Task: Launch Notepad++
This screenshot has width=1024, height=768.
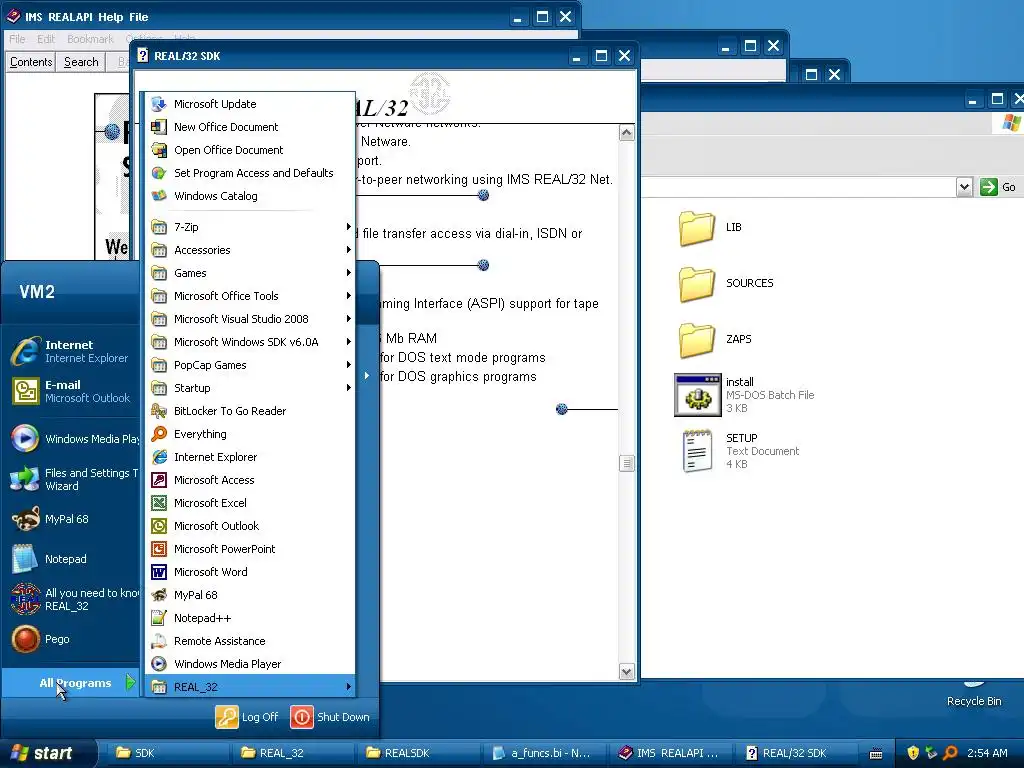Action: [x=249, y=618]
